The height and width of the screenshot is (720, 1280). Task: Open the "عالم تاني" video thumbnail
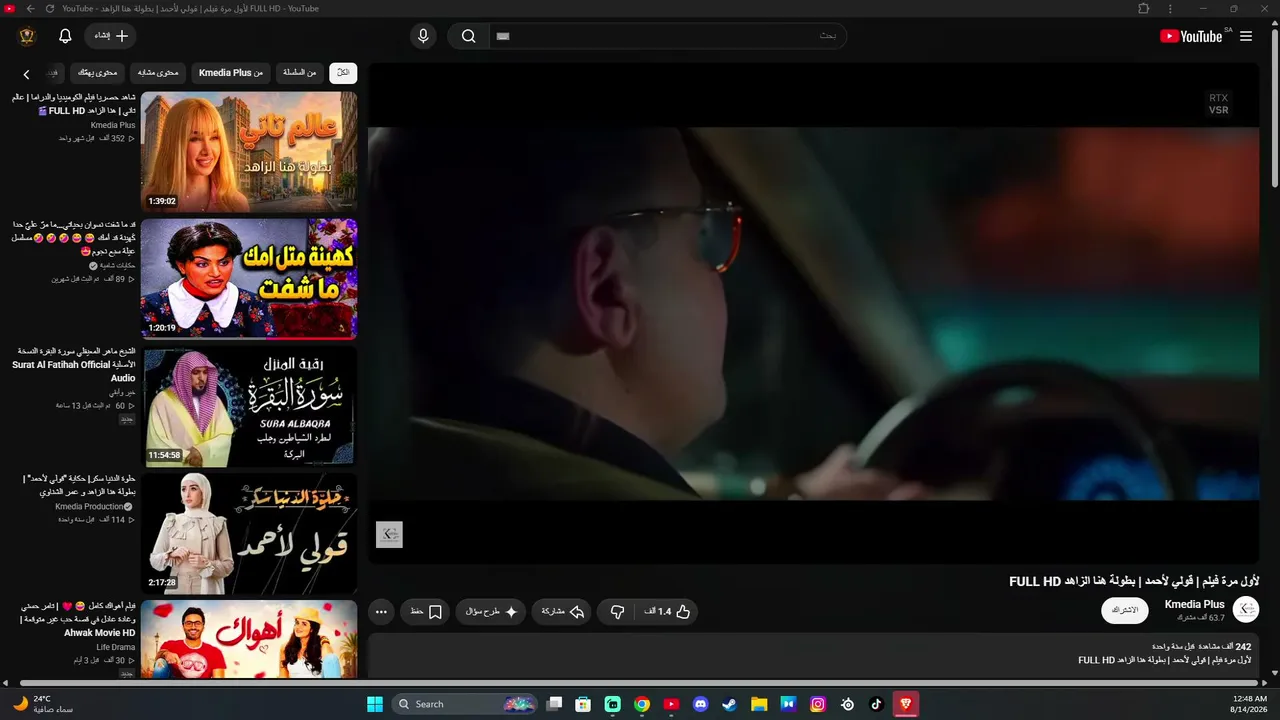click(x=249, y=152)
